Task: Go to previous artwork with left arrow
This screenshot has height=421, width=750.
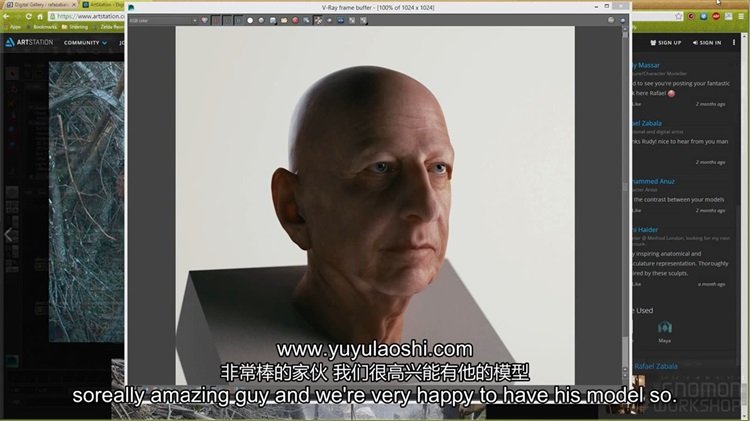Action: point(8,234)
